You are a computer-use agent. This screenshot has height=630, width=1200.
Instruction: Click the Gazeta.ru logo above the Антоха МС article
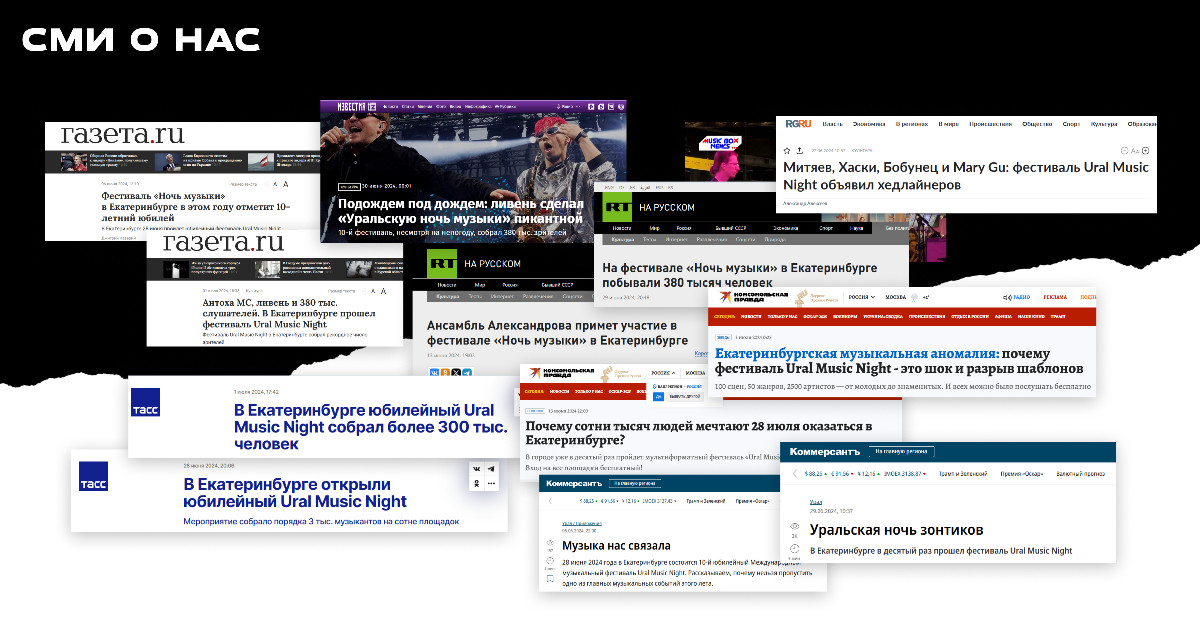point(223,243)
